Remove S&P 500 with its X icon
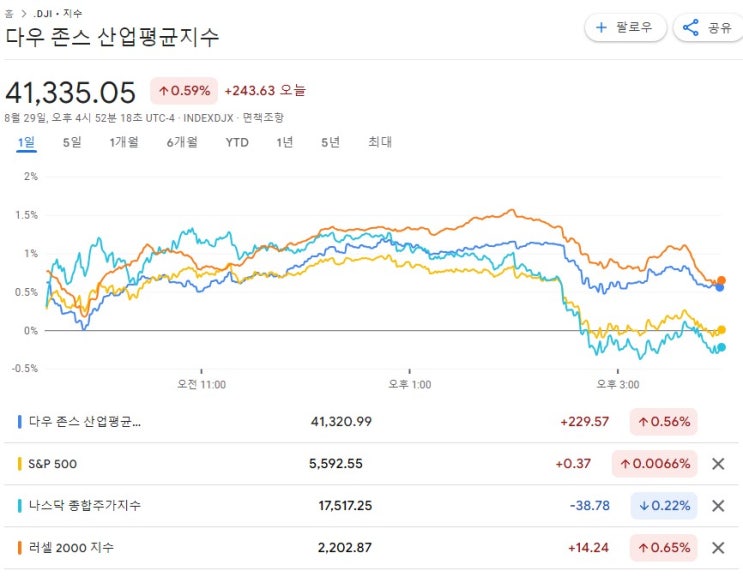 point(717,464)
